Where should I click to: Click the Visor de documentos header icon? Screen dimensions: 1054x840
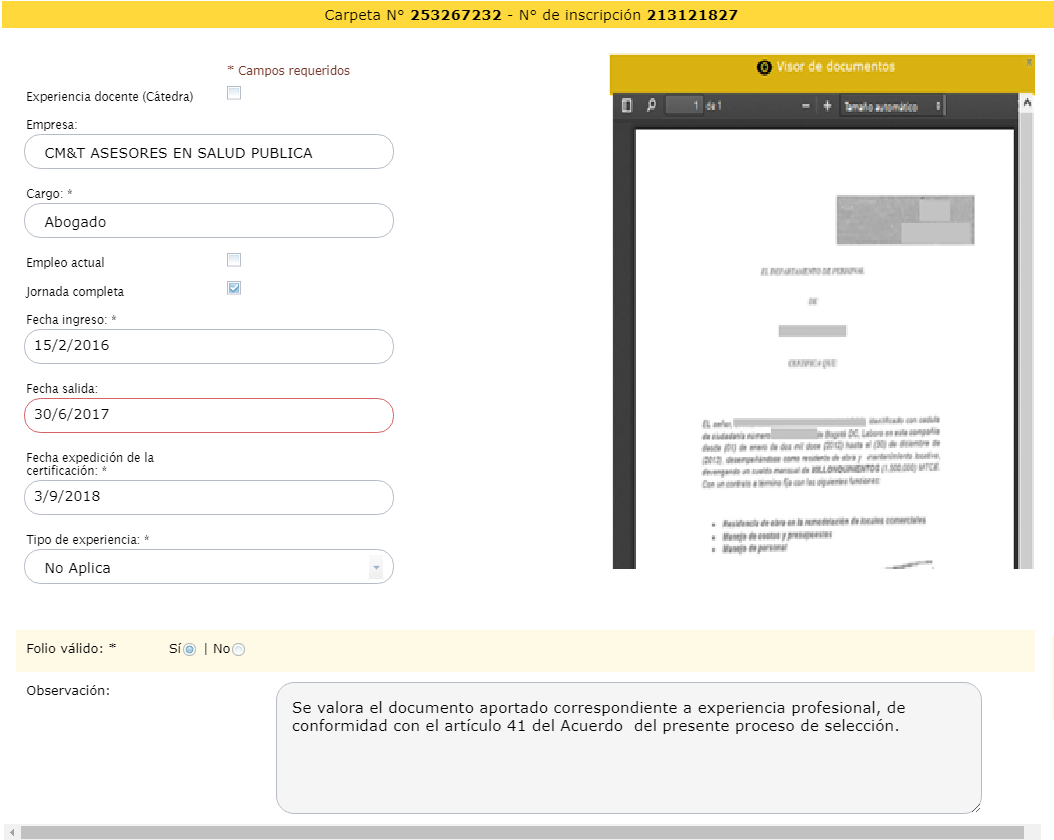coord(764,68)
